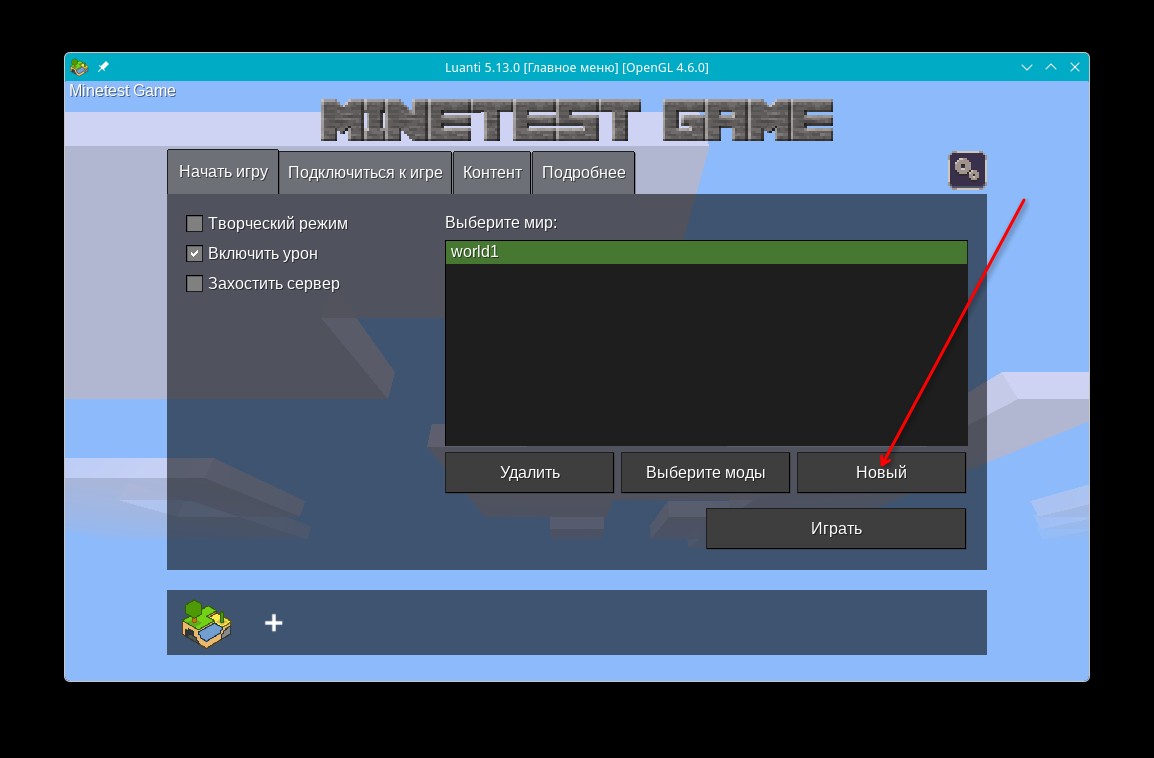Click the plus icon to install games
The width and height of the screenshot is (1154, 758).
pyautogui.click(x=274, y=623)
